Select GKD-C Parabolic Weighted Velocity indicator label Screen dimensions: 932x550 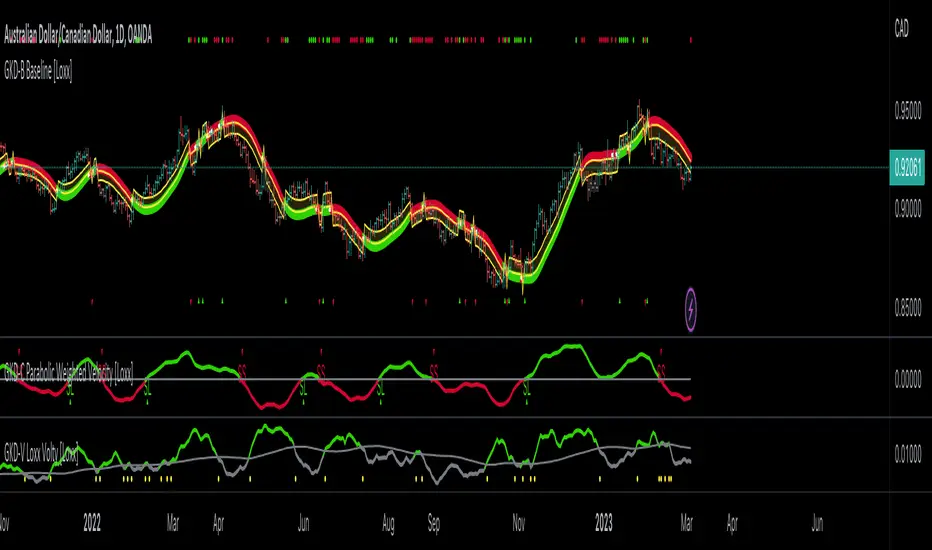click(68, 373)
